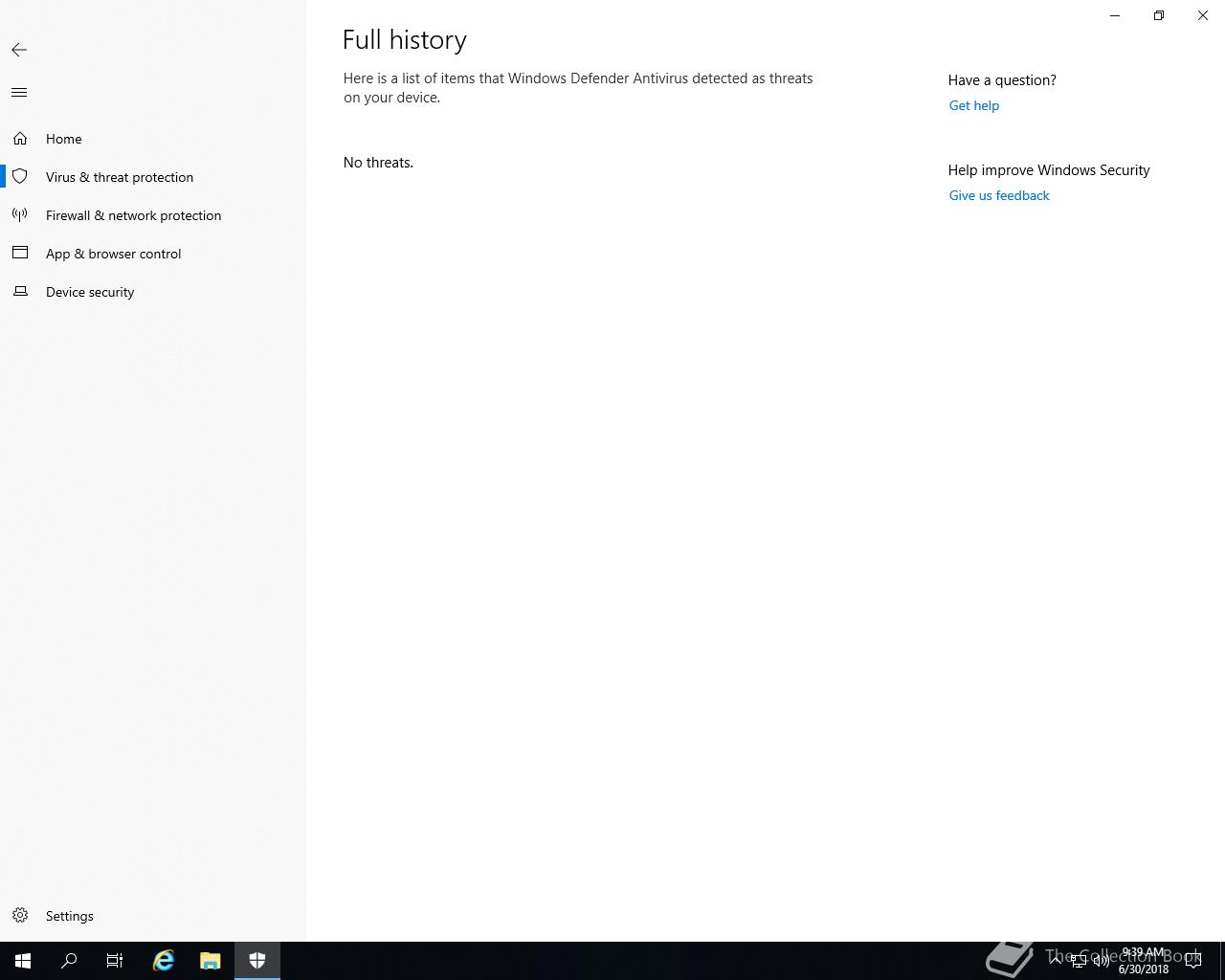Image resolution: width=1225 pixels, height=980 pixels.
Task: Click the 'Full history' heading
Action: [x=405, y=39]
